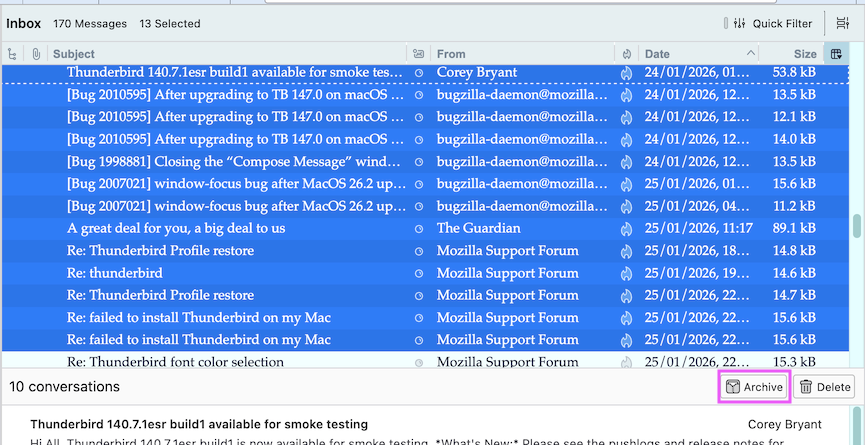This screenshot has height=445, width=865.
Task: Toggle the Quick Filter bar
Action: click(770, 23)
